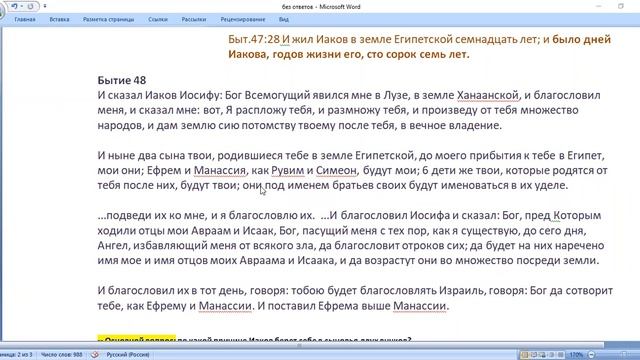Click the bold text 'сто сорок семь лет.'
The height and width of the screenshot is (360, 640).
click(x=418, y=54)
